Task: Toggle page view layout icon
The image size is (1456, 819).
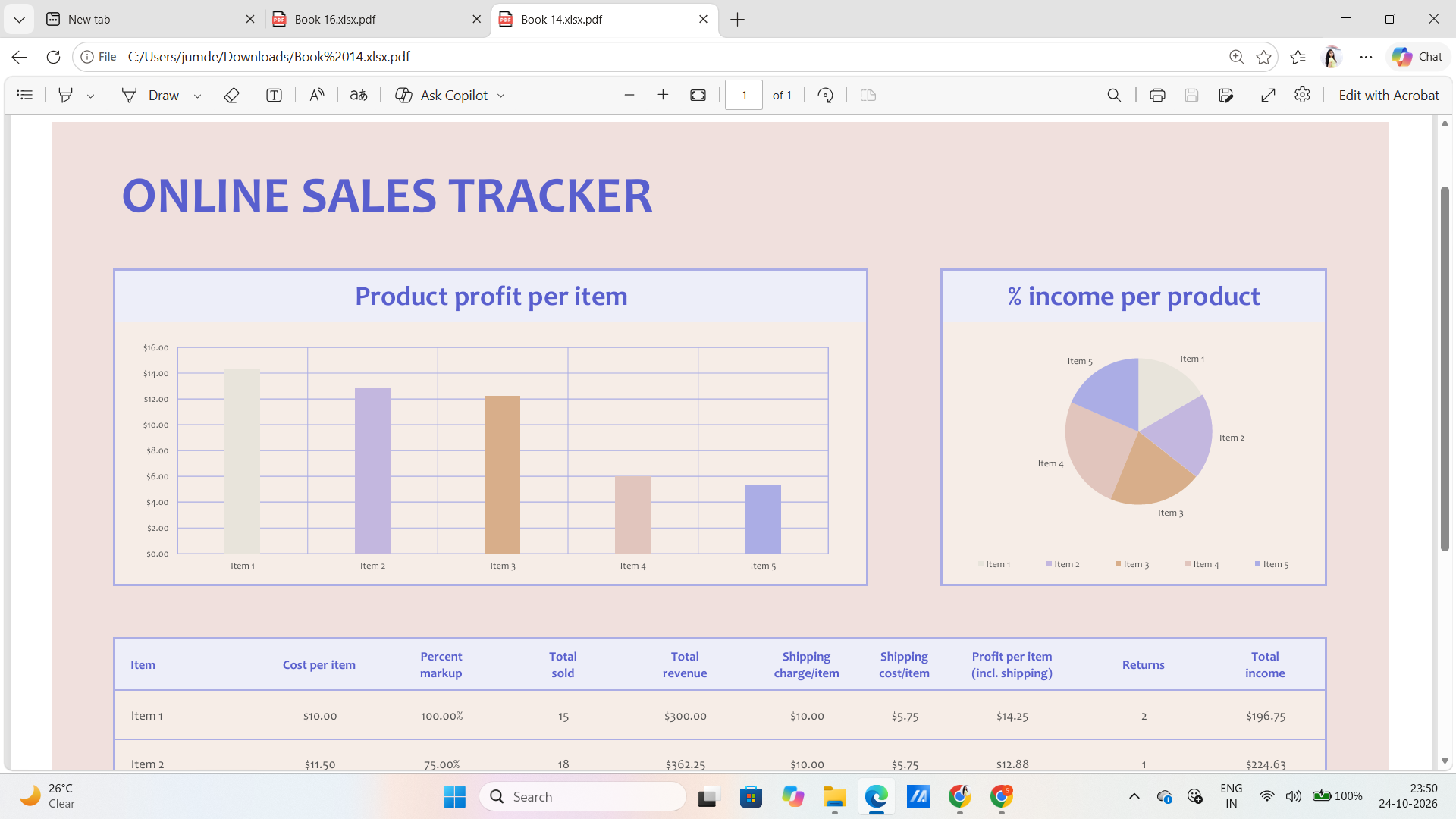Action: click(x=868, y=95)
